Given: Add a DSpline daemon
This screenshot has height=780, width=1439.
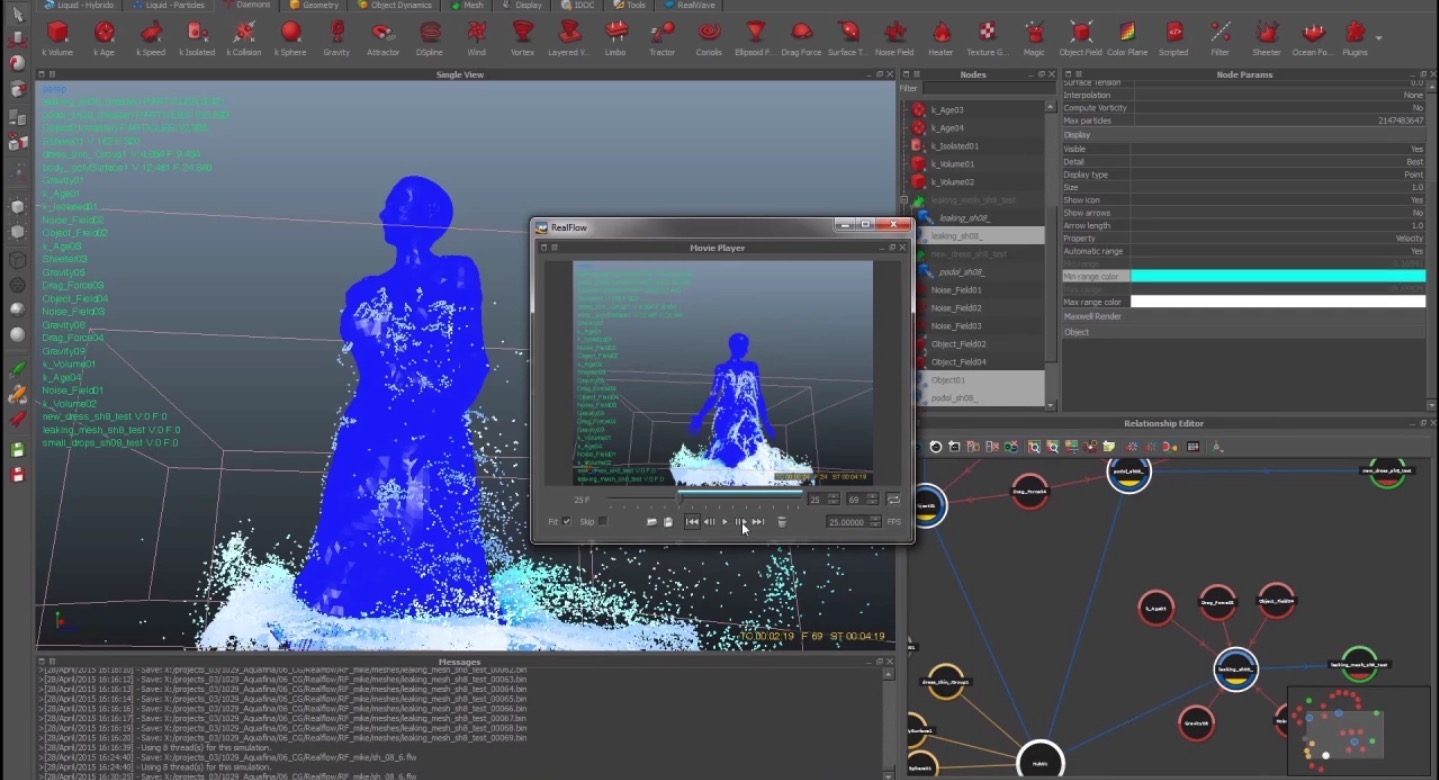Looking at the screenshot, I should 430,38.
